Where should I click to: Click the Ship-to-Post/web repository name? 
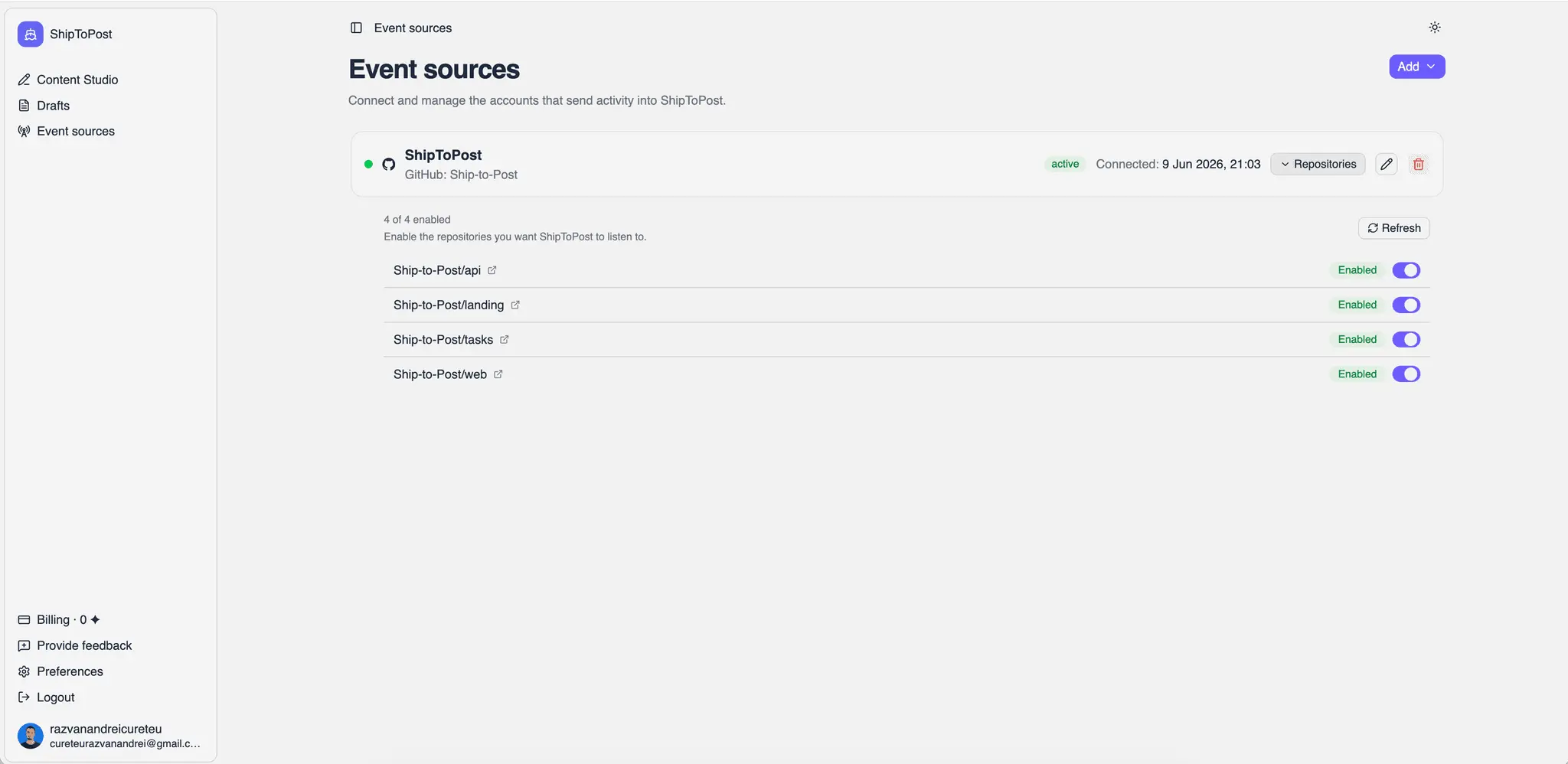pyautogui.click(x=440, y=374)
